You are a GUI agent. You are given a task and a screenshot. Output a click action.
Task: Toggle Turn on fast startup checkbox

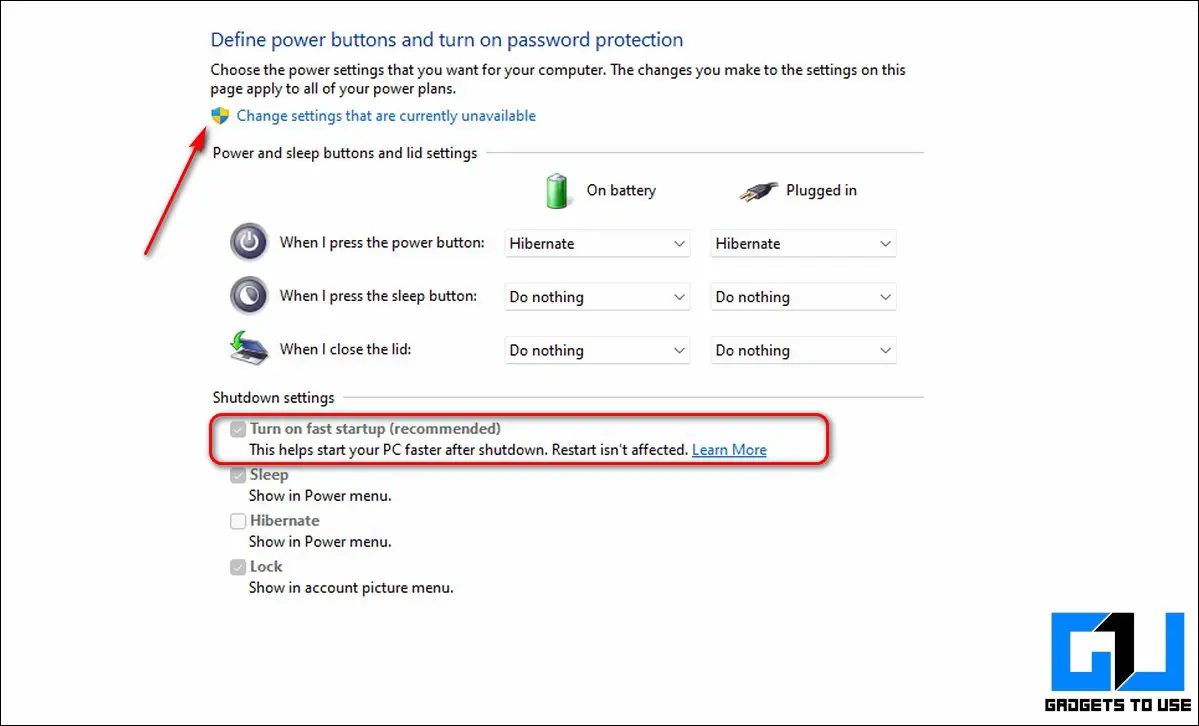238,429
